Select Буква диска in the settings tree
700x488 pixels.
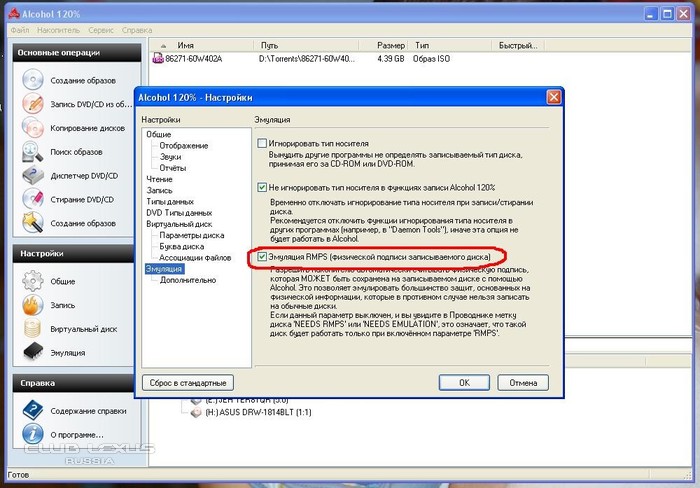(x=184, y=247)
